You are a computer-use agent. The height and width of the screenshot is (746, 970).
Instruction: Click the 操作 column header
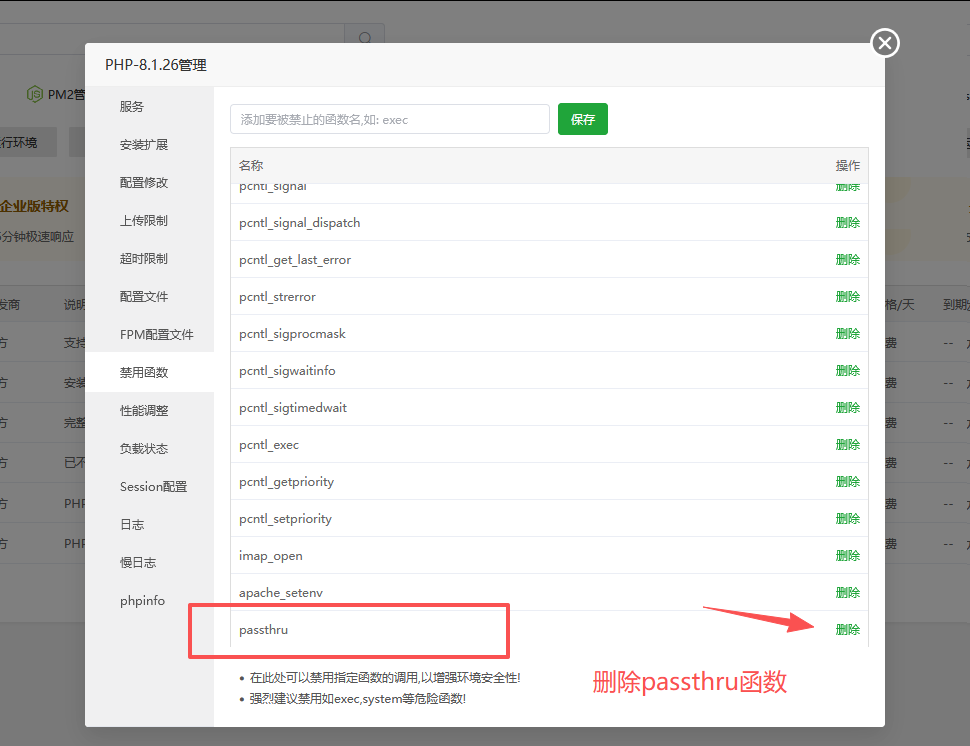coord(848,165)
